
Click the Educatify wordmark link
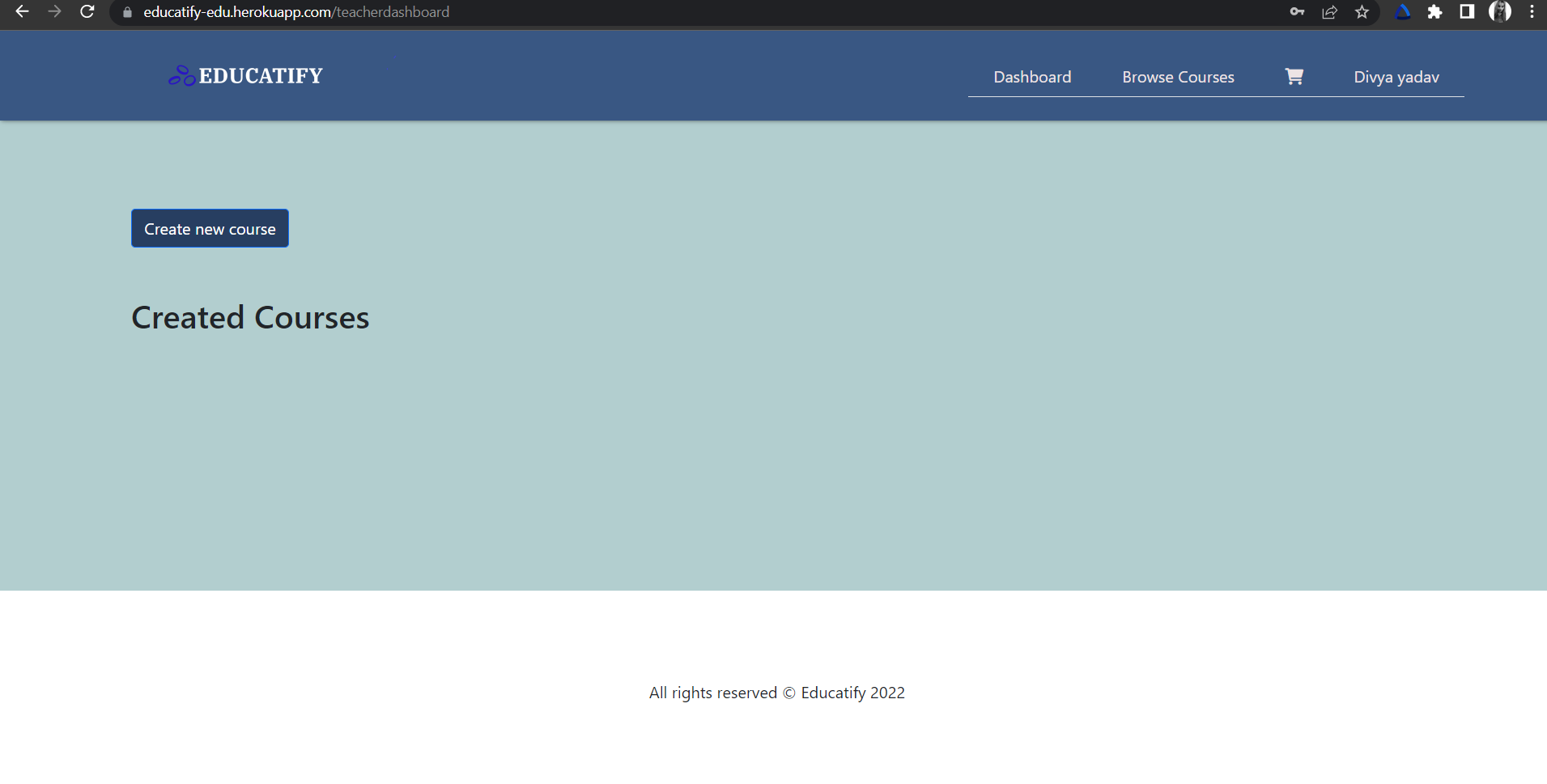(x=259, y=74)
